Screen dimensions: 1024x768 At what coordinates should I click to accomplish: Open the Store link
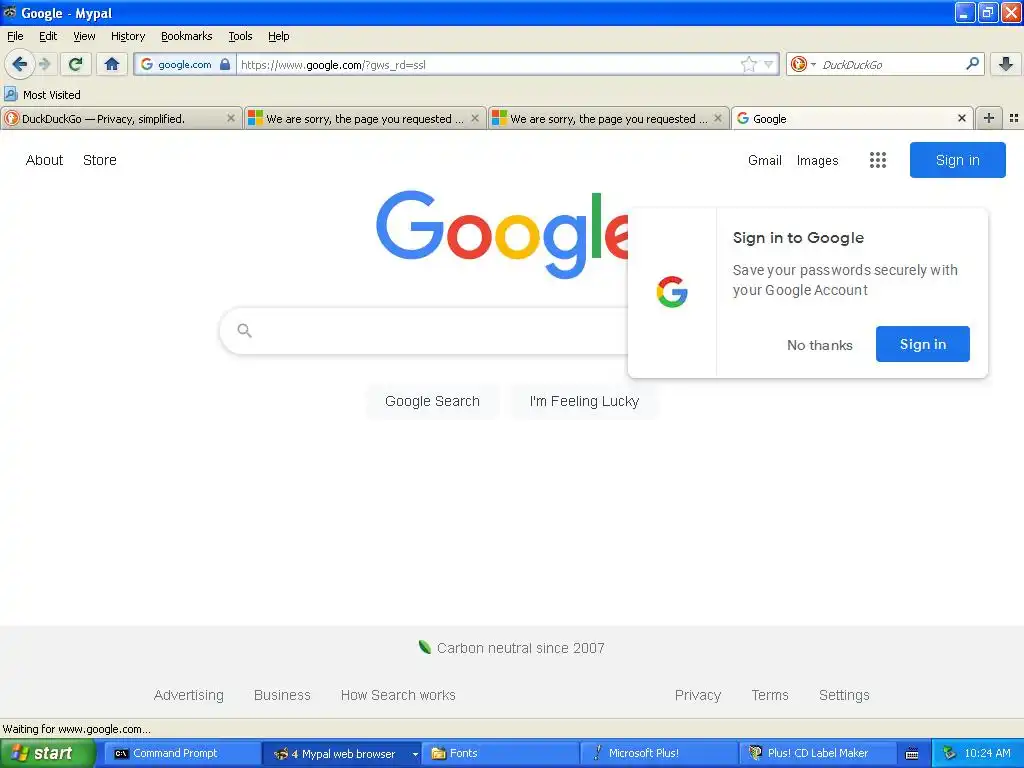(x=100, y=160)
